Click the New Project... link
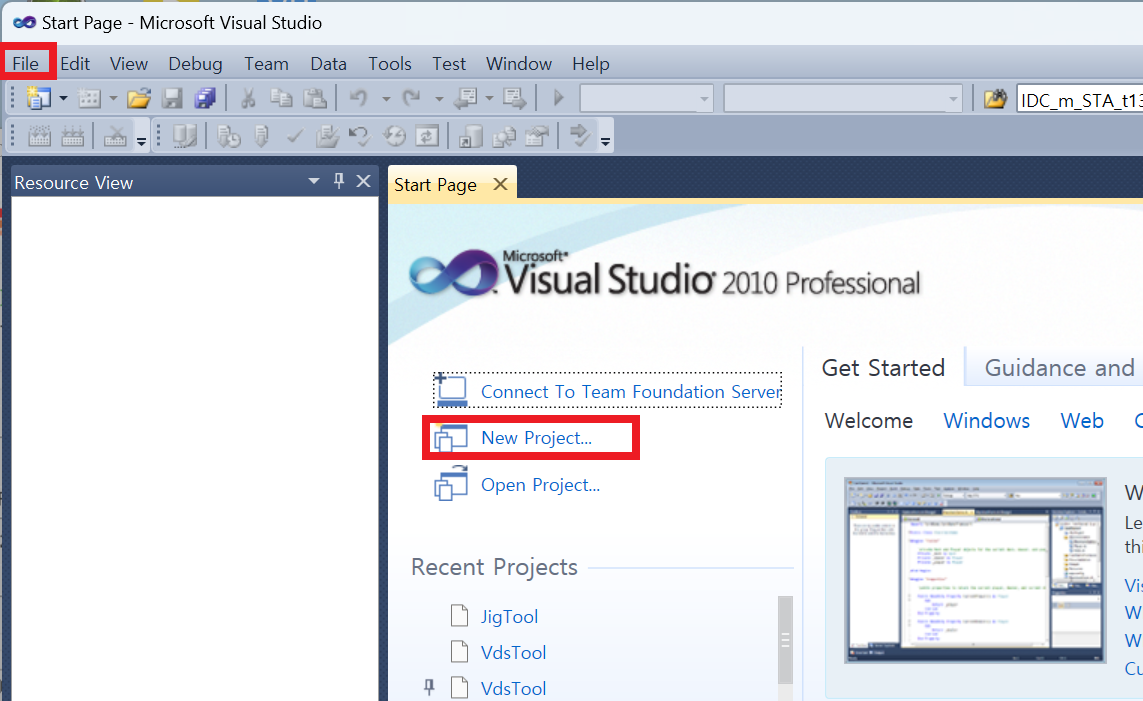The height and width of the screenshot is (701, 1143). tap(537, 438)
